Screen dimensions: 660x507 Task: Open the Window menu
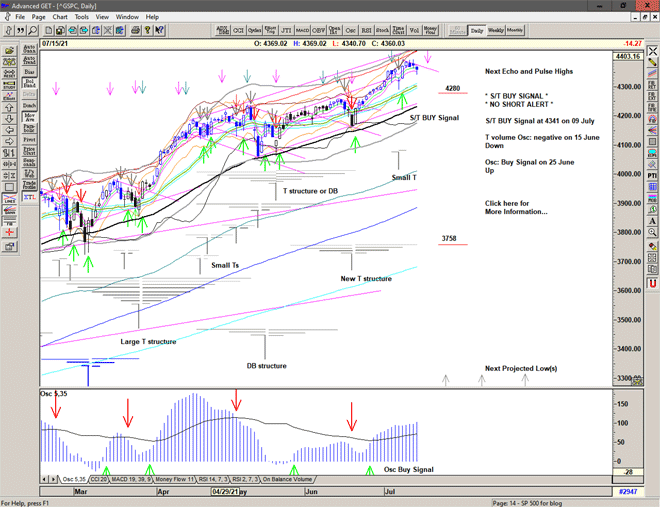coord(127,17)
